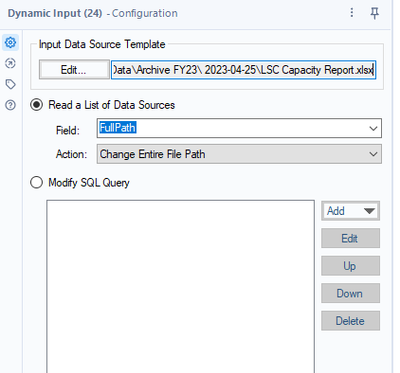Expand the Field dropdown showing FullPath
Screen dimensions: 400x373
coord(239,128)
